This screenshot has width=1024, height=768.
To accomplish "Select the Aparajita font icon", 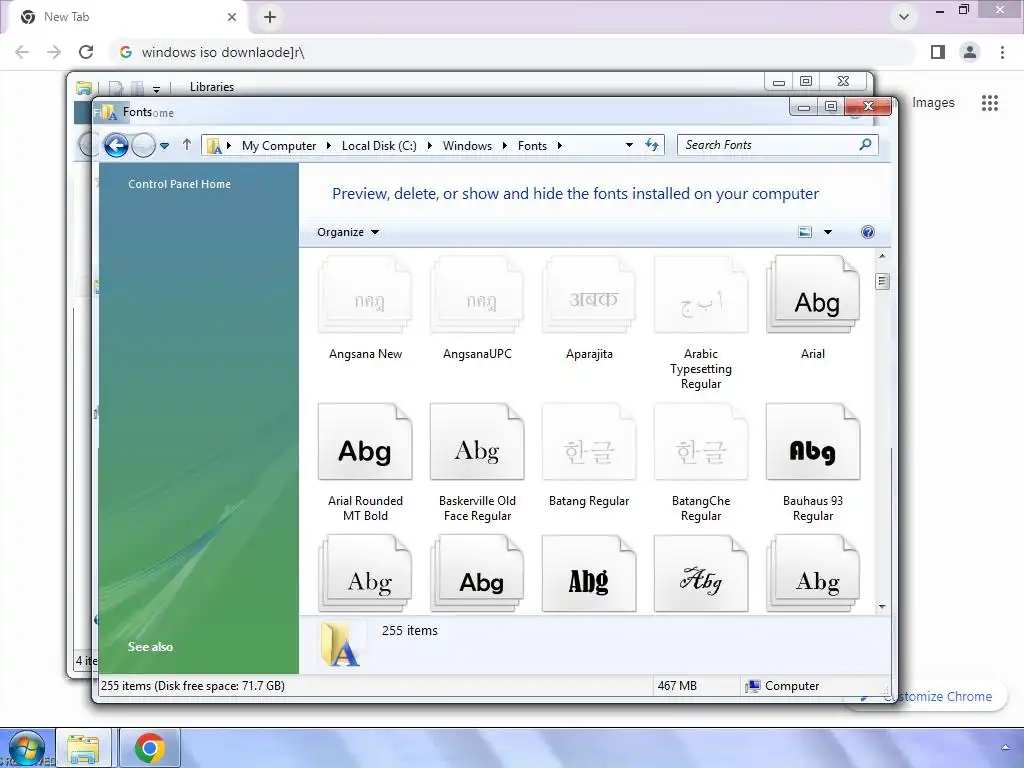I will [589, 295].
